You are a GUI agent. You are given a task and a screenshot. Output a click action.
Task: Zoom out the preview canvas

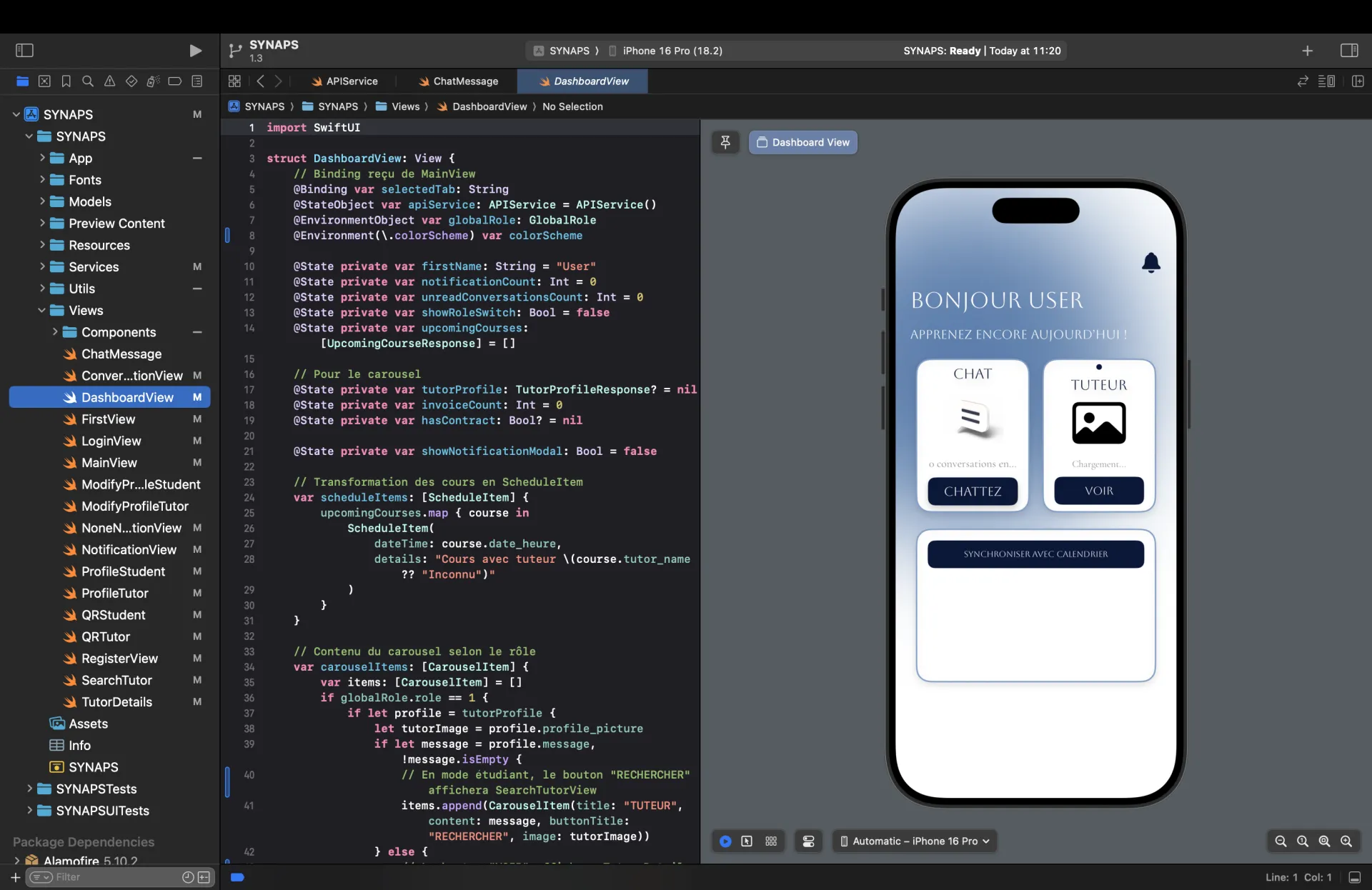(x=1281, y=841)
